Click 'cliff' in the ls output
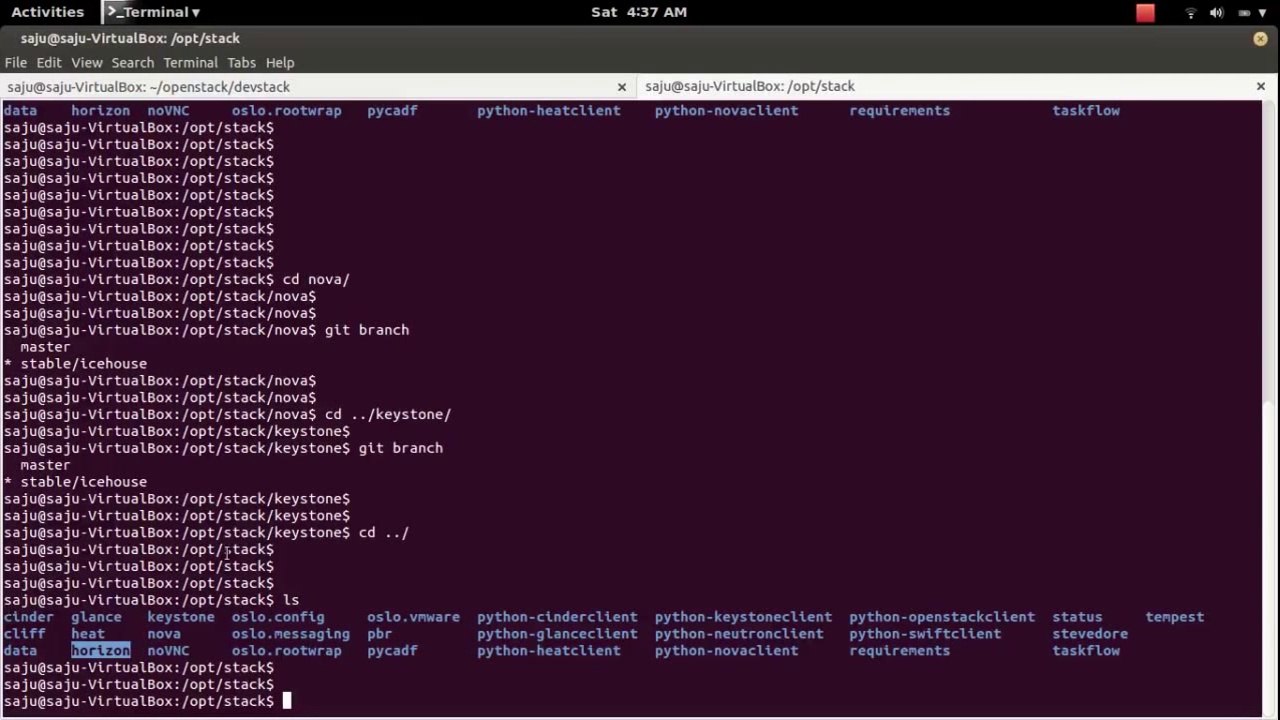The width and height of the screenshot is (1280, 720). tap(24, 634)
